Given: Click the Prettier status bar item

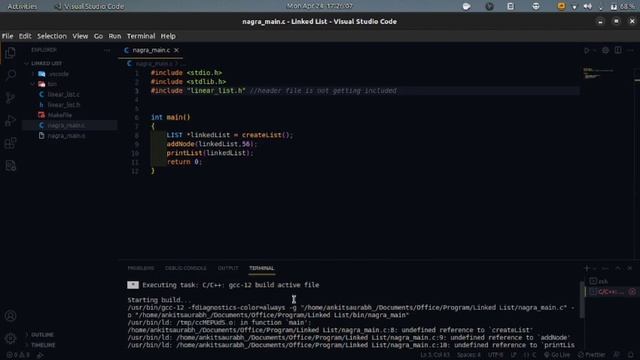Looking at the screenshot, I should click(x=591, y=355).
